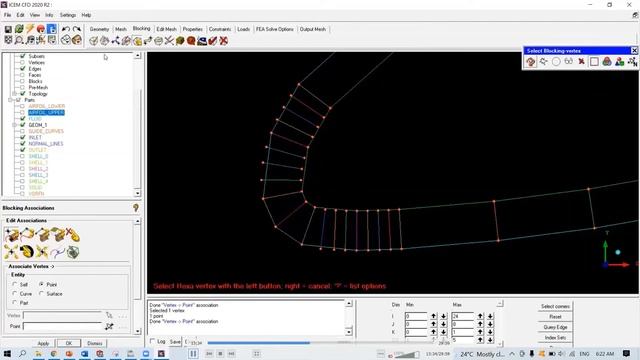Click the Associate Edge to Surface icon
The height and width of the screenshot is (360, 640).
tap(42, 235)
